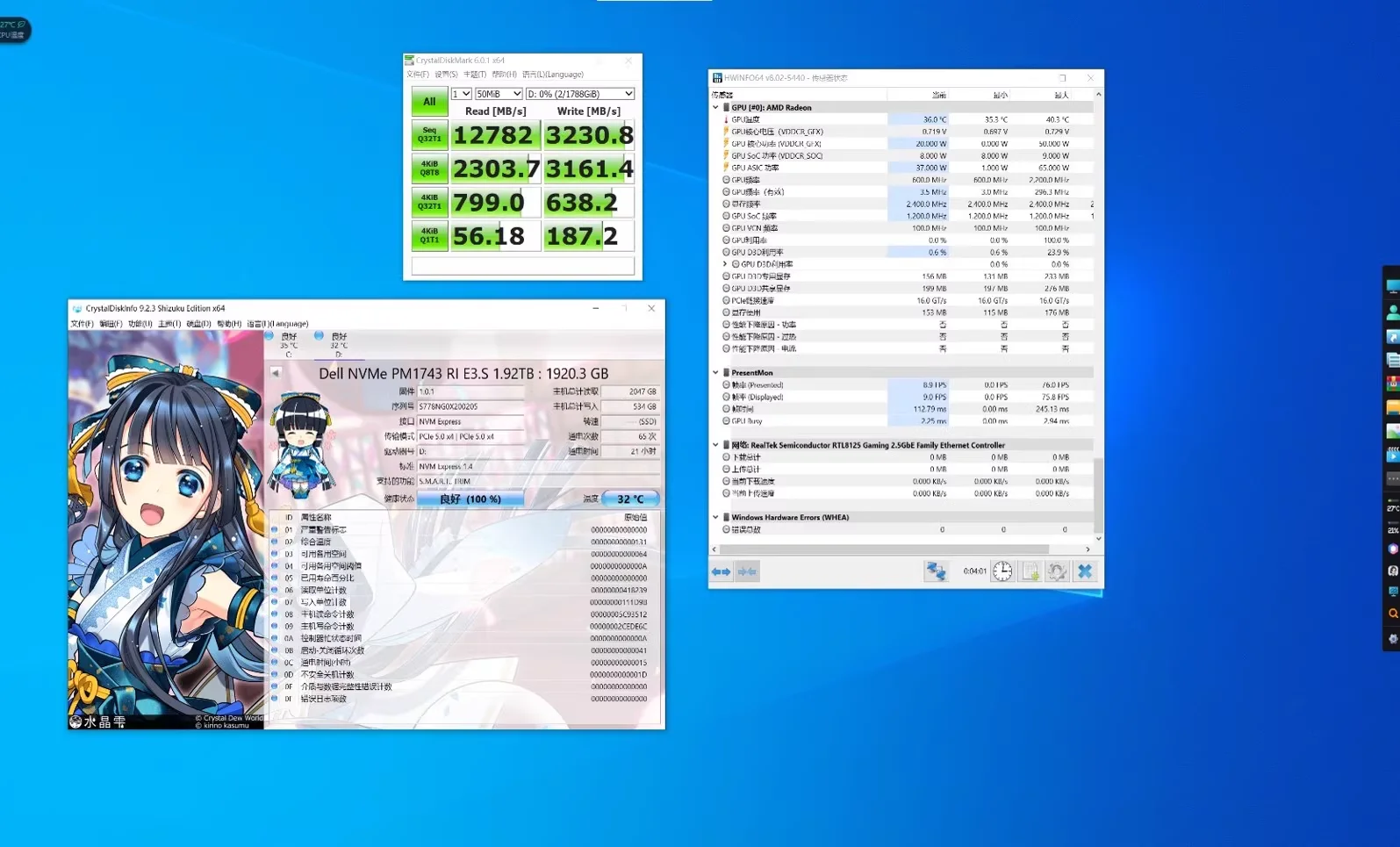Click the clock reset-timer icon in HWiNFO
The width and height of the screenshot is (1400, 847).
(1002, 571)
